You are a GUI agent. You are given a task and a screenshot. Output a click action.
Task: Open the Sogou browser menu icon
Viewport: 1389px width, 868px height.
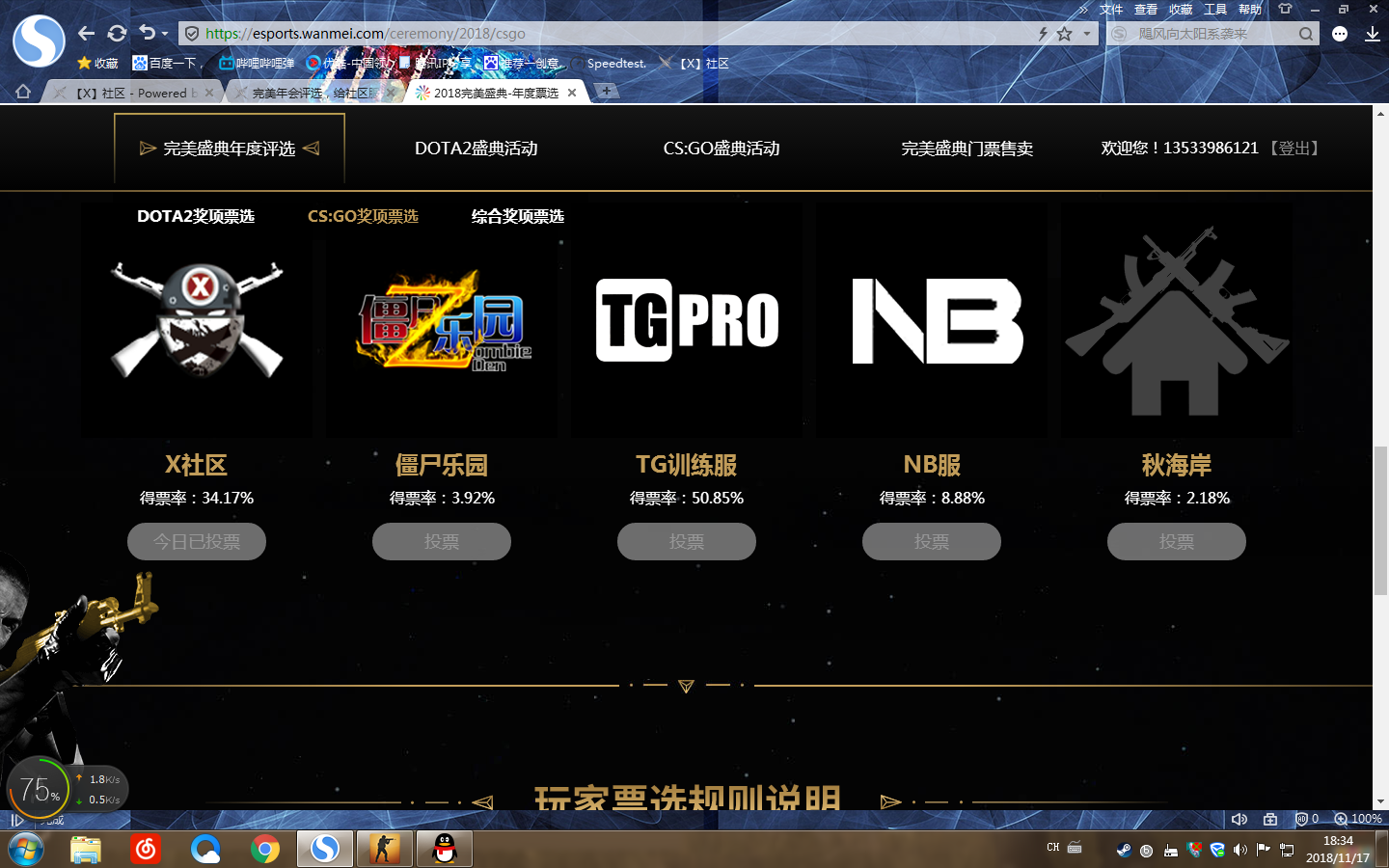tap(1340, 33)
